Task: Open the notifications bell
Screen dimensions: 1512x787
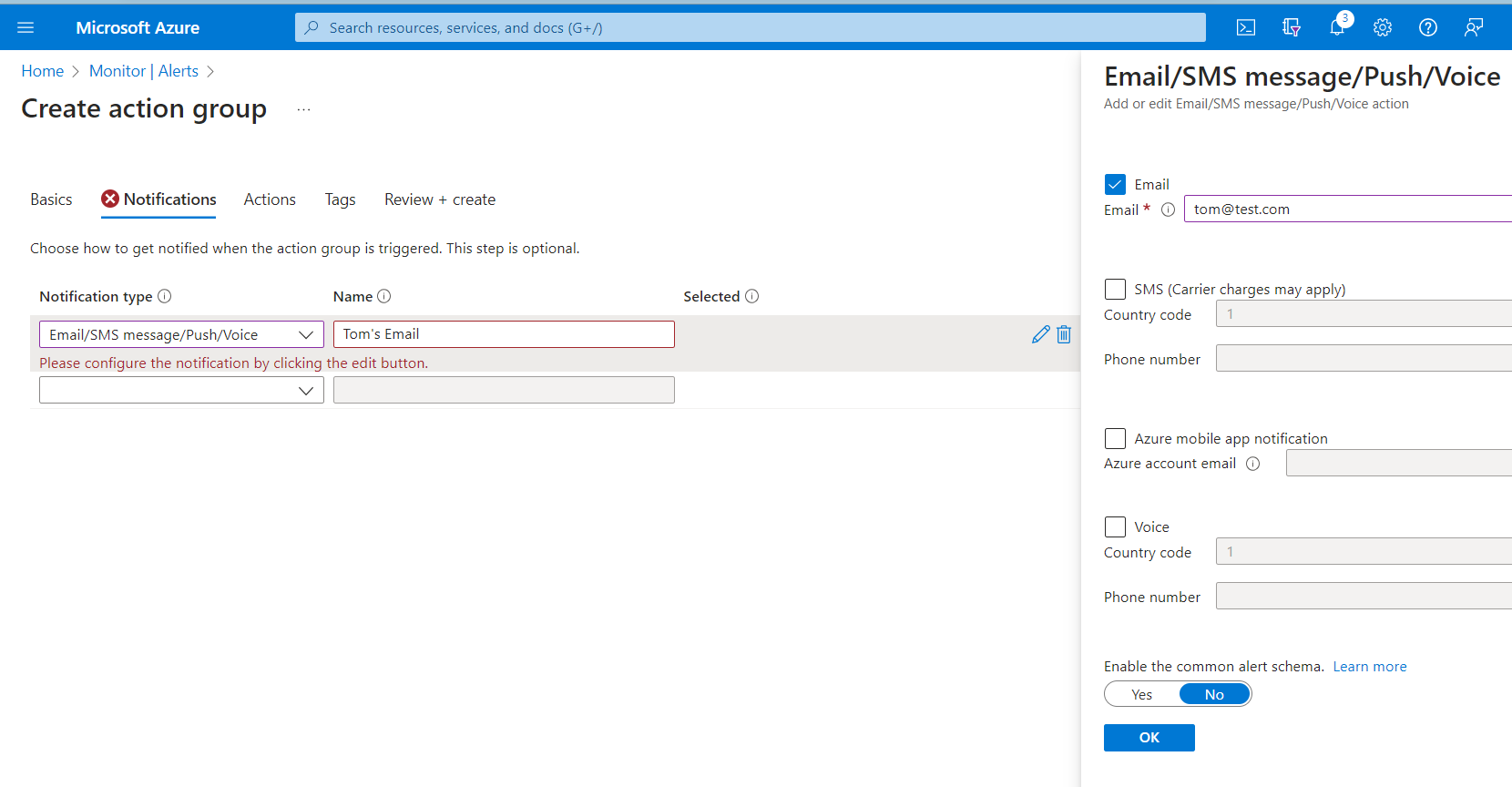Action: (1337, 27)
